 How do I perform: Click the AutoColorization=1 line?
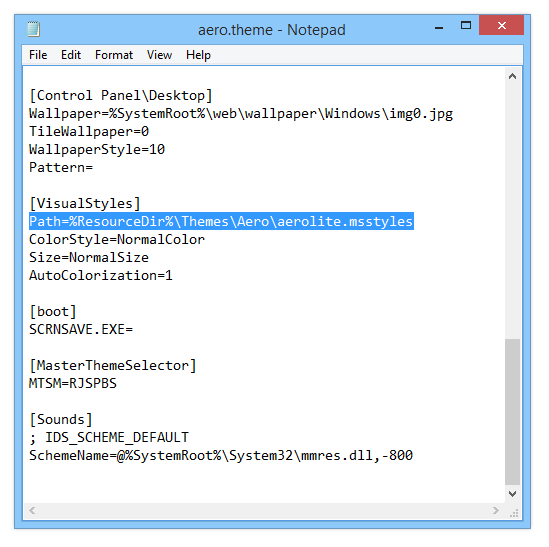tap(101, 275)
